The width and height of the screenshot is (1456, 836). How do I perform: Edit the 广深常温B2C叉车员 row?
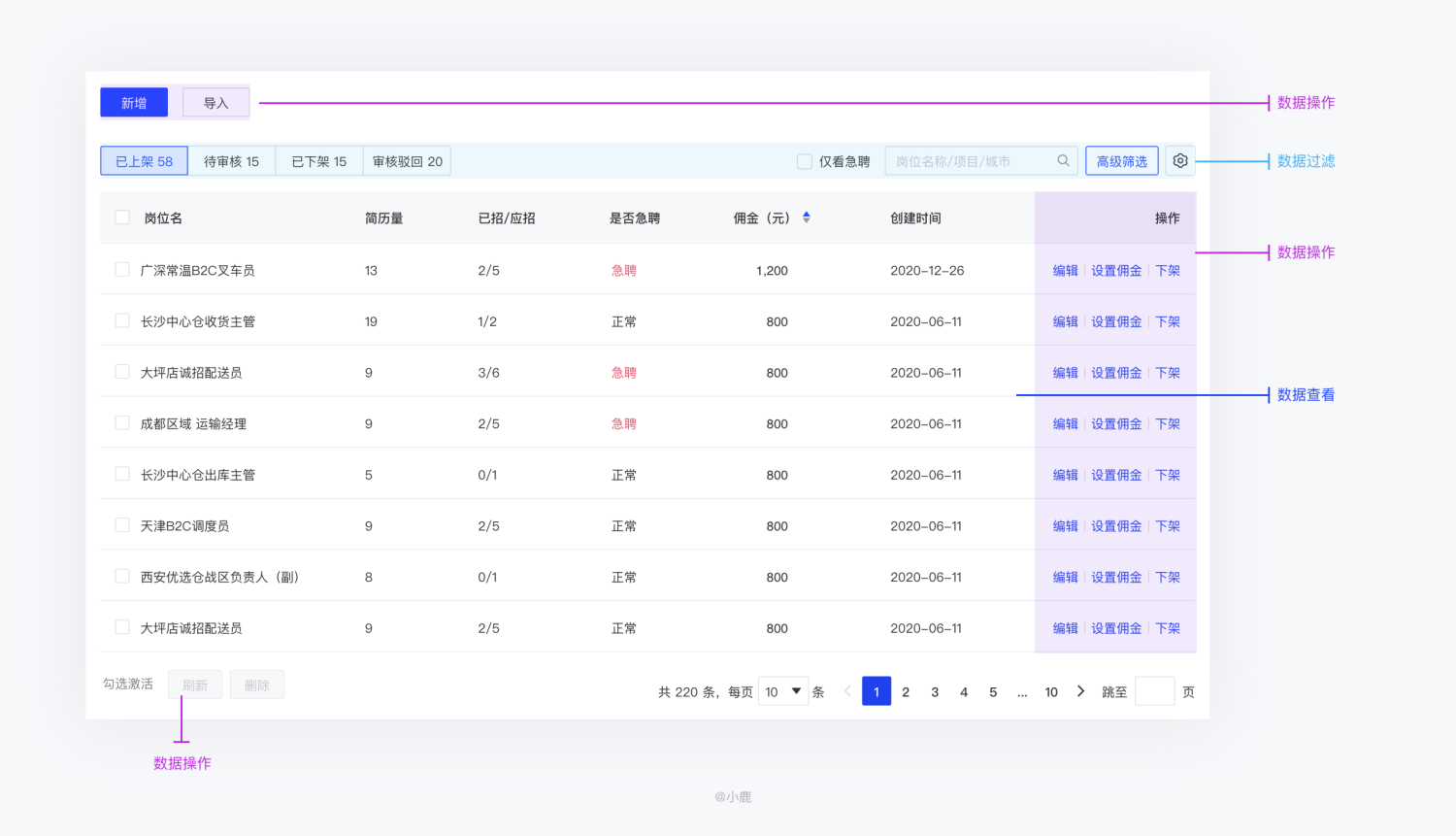coord(1066,271)
